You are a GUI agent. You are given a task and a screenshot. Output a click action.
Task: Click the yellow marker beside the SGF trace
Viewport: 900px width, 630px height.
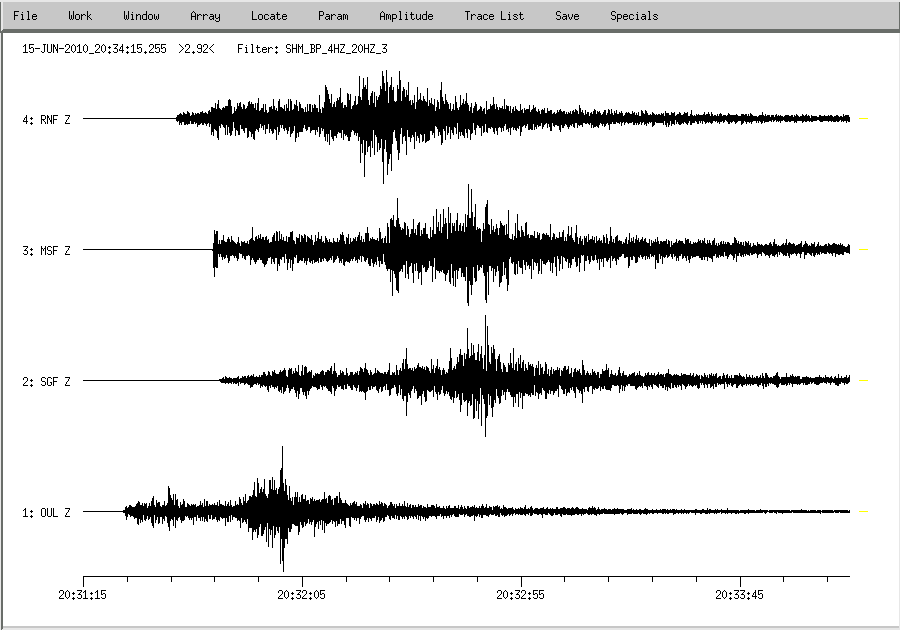pyautogui.click(x=864, y=381)
